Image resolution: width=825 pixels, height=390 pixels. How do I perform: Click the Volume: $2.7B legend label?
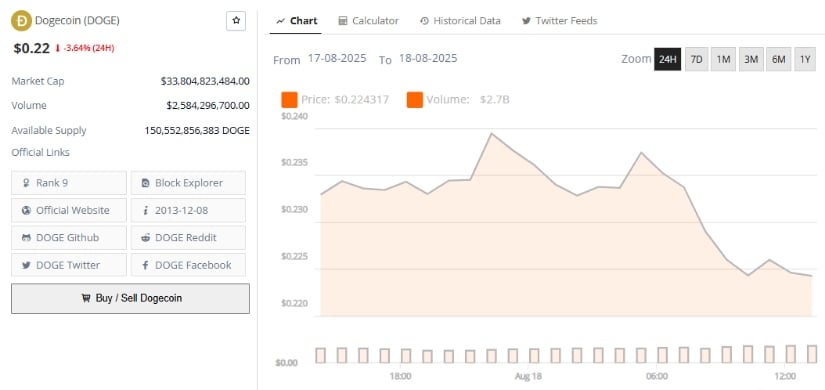(x=468, y=99)
